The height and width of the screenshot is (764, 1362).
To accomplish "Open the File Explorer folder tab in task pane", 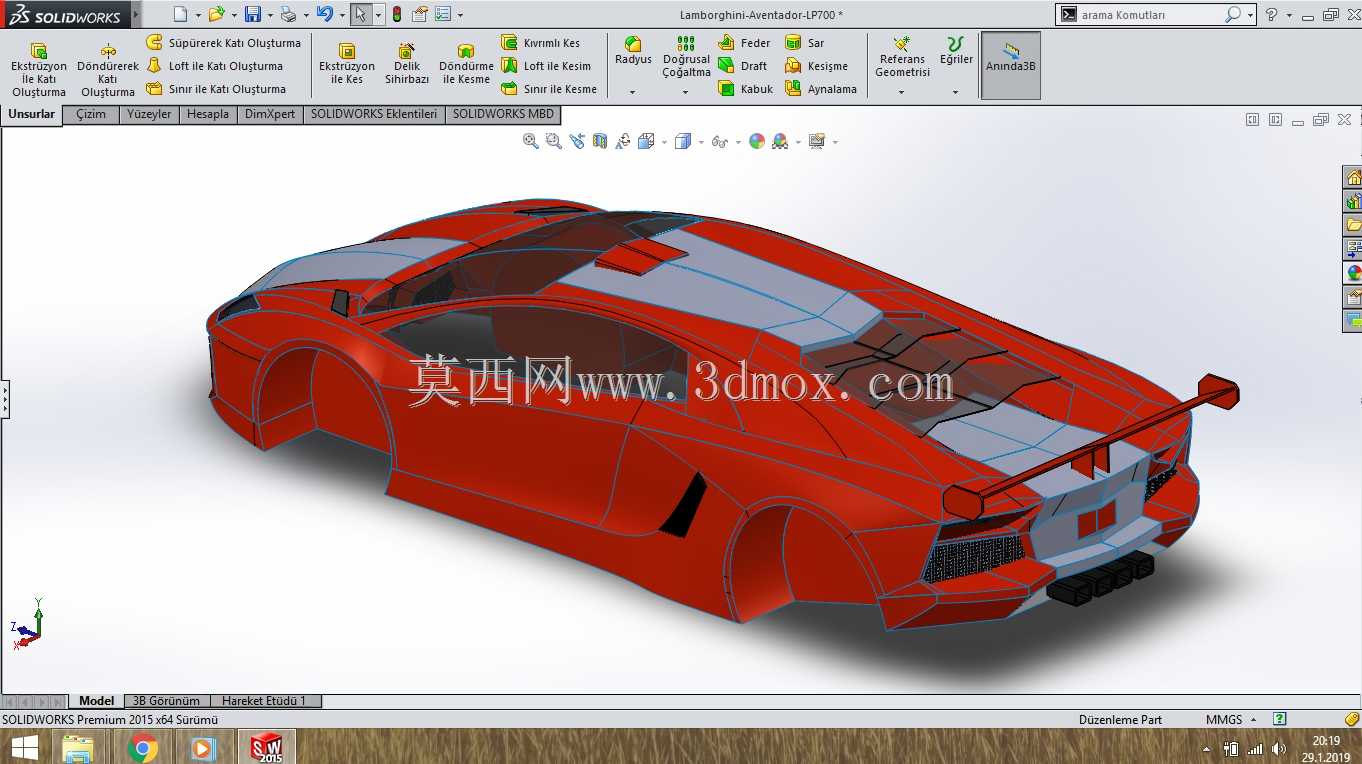I will point(1353,225).
